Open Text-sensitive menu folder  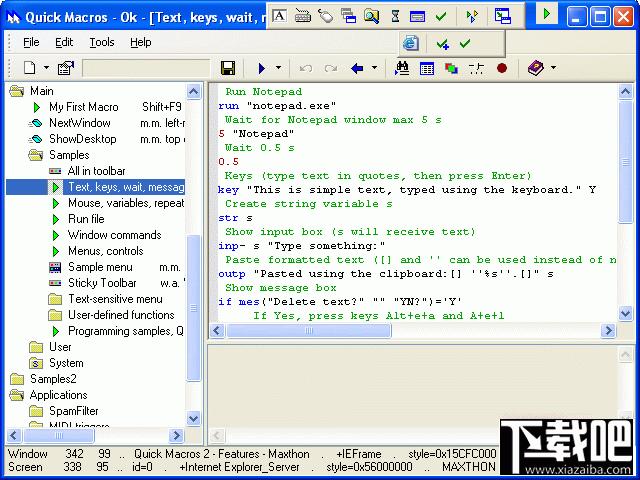(115, 299)
